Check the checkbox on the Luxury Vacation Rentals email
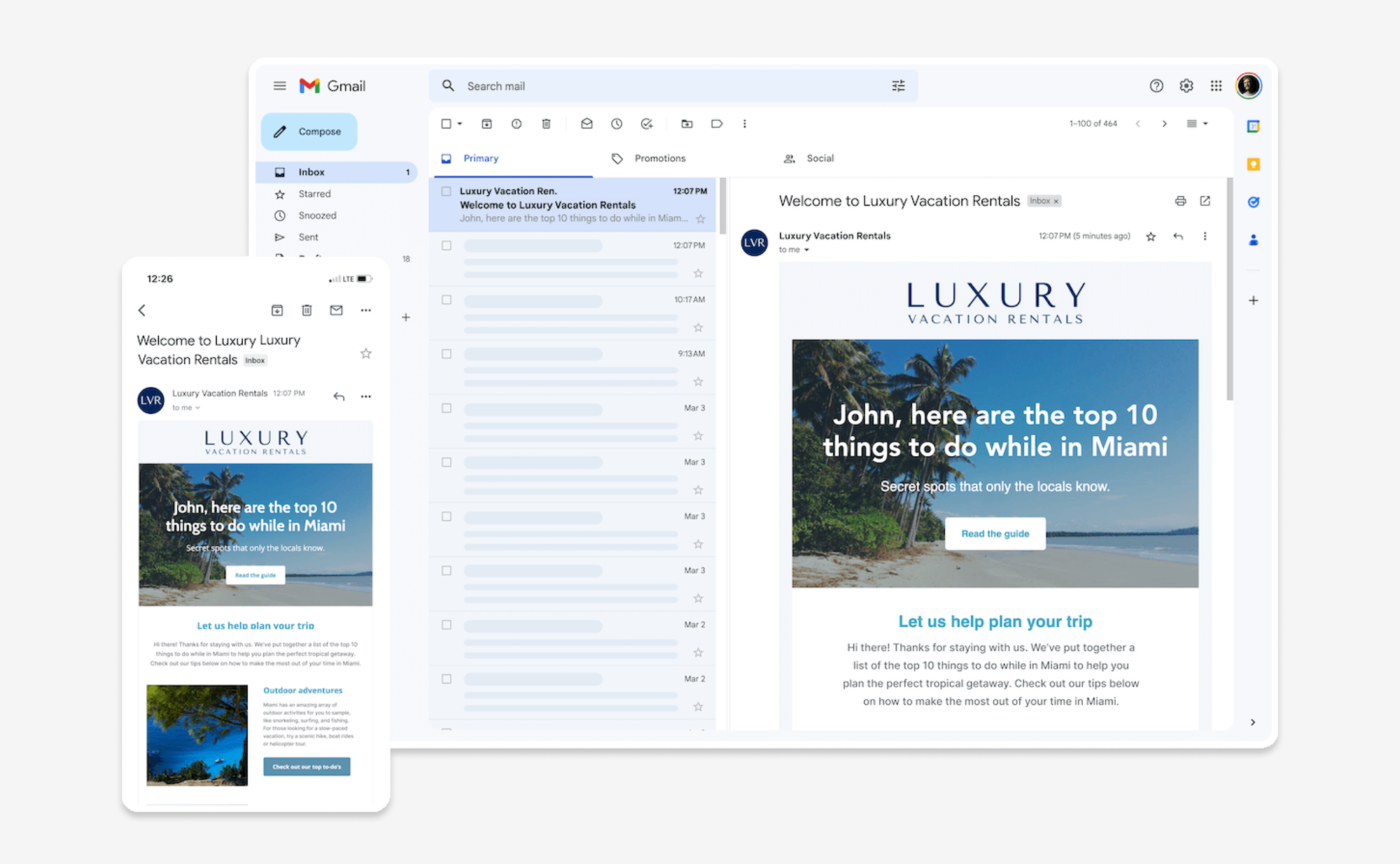The height and width of the screenshot is (864, 1400). (x=445, y=190)
